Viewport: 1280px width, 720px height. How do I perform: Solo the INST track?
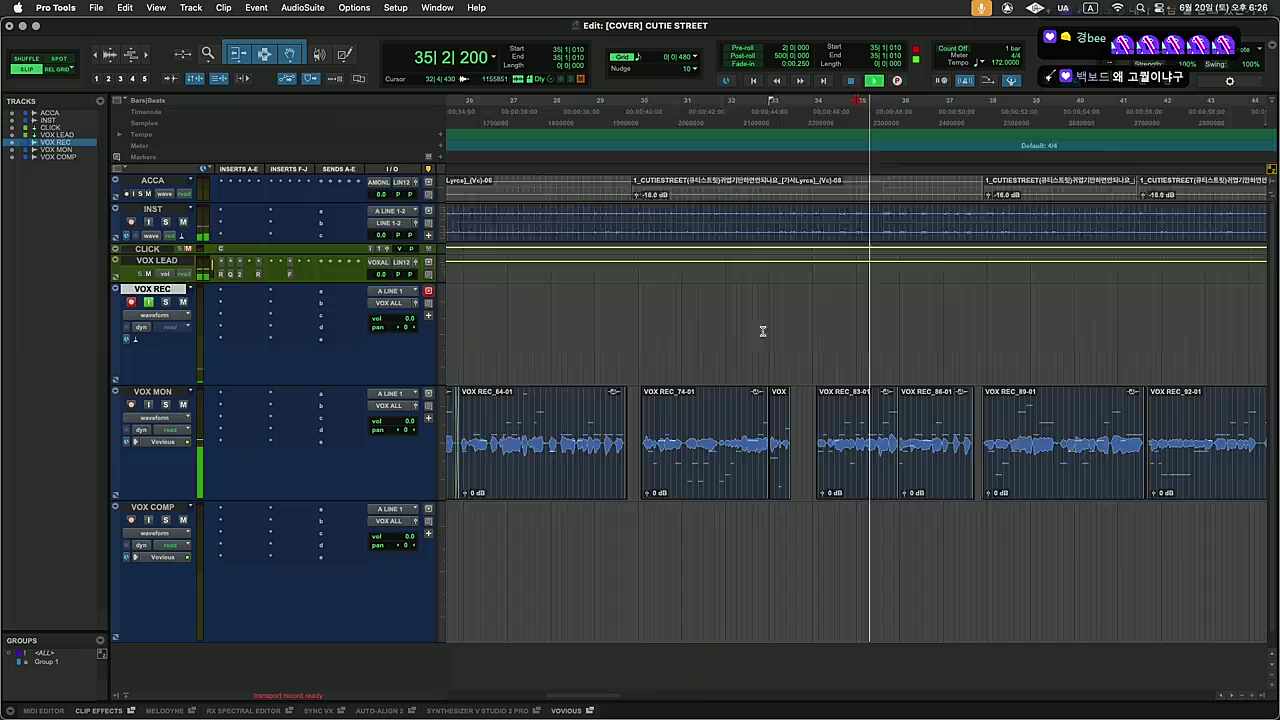[165, 222]
